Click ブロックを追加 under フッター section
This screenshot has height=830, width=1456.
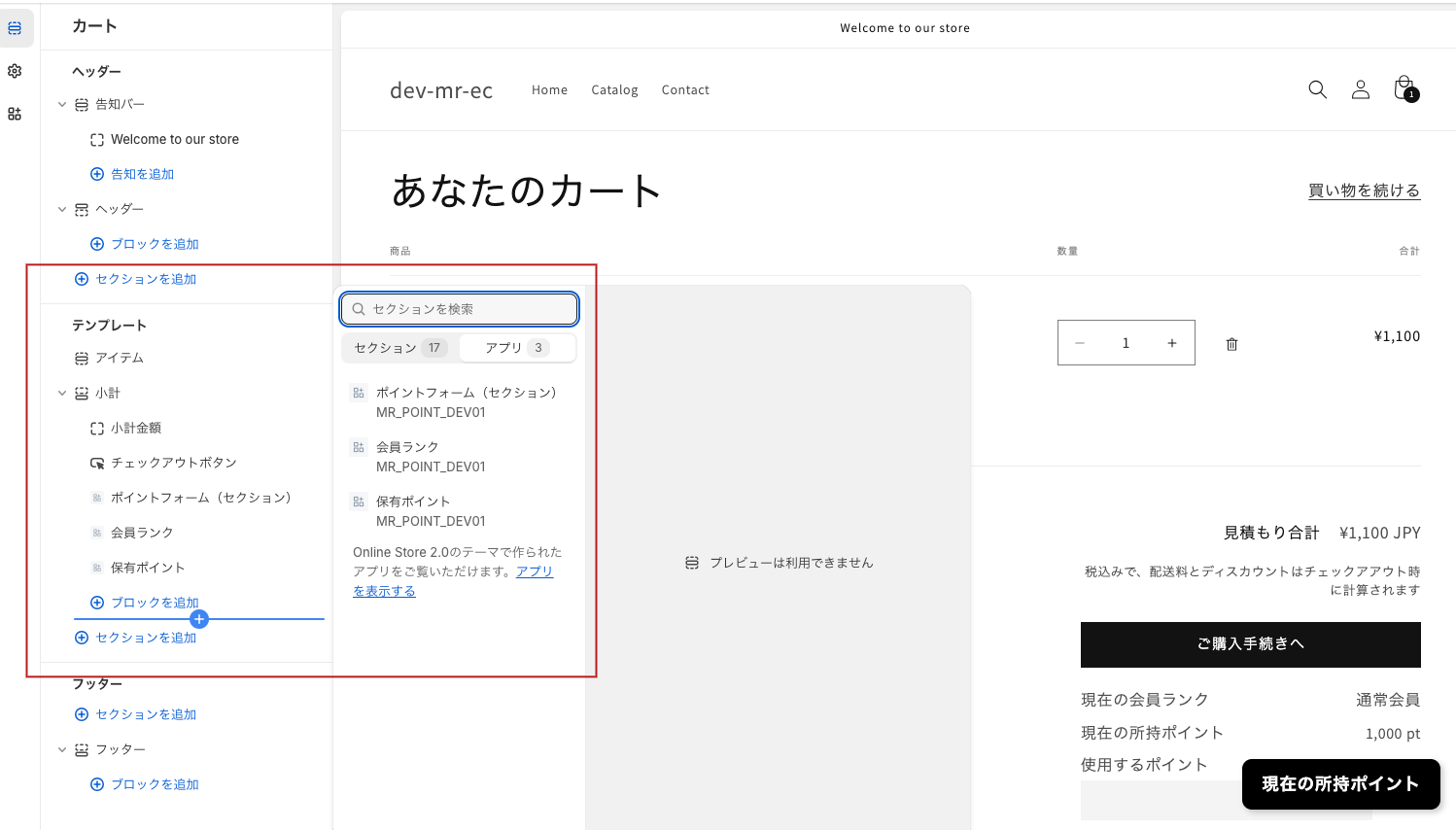coord(155,784)
